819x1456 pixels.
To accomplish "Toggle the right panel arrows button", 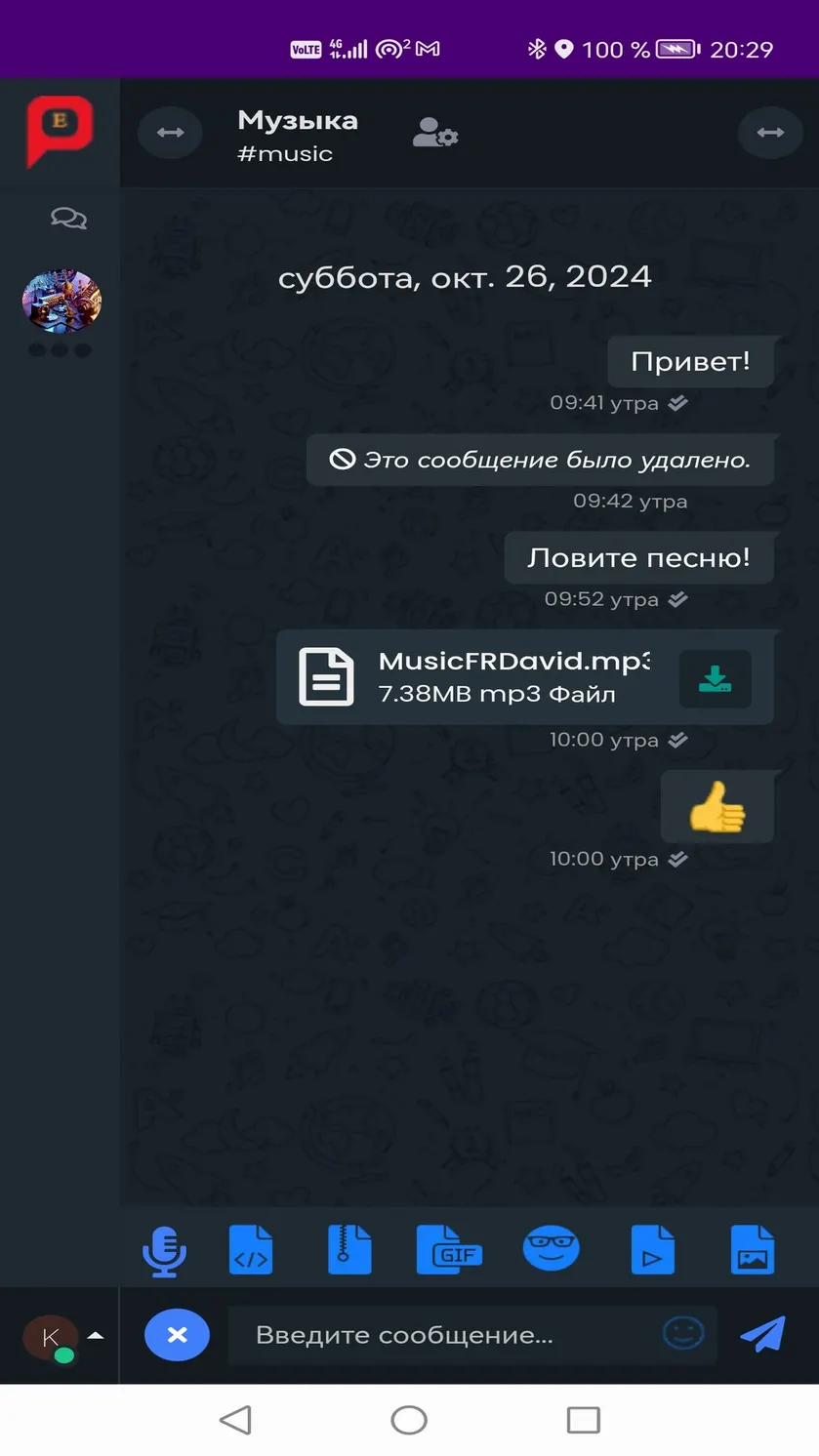I will (x=770, y=132).
